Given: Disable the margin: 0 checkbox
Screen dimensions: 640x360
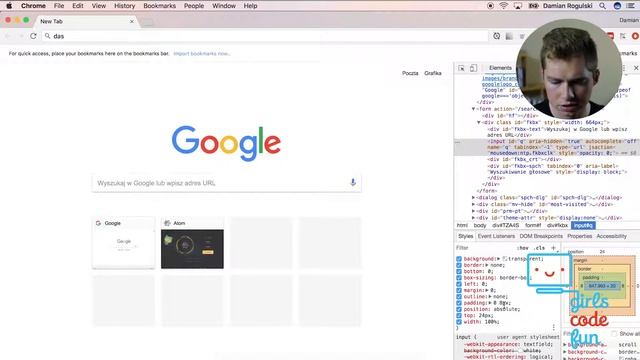Looking at the screenshot, I should (x=459, y=290).
